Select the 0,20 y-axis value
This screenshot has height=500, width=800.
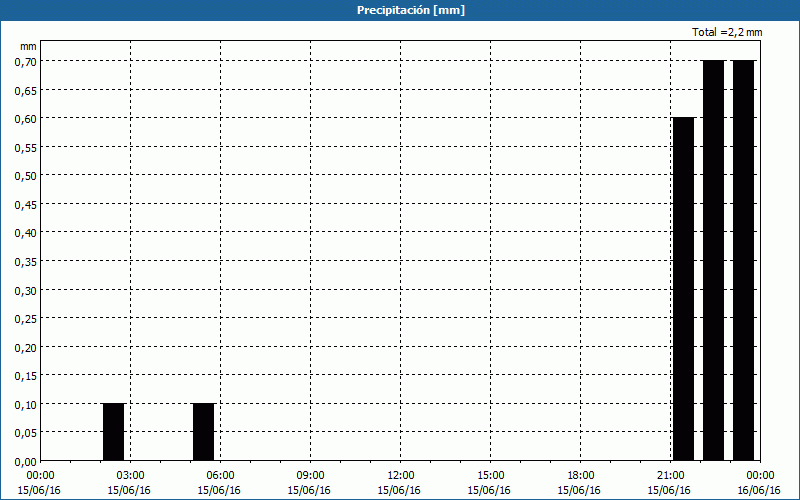click(26, 347)
